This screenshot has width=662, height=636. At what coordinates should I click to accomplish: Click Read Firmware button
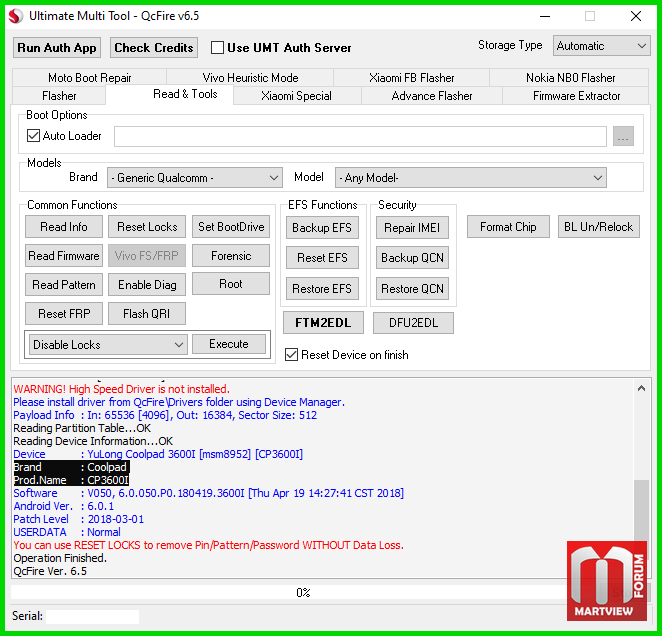(x=64, y=255)
